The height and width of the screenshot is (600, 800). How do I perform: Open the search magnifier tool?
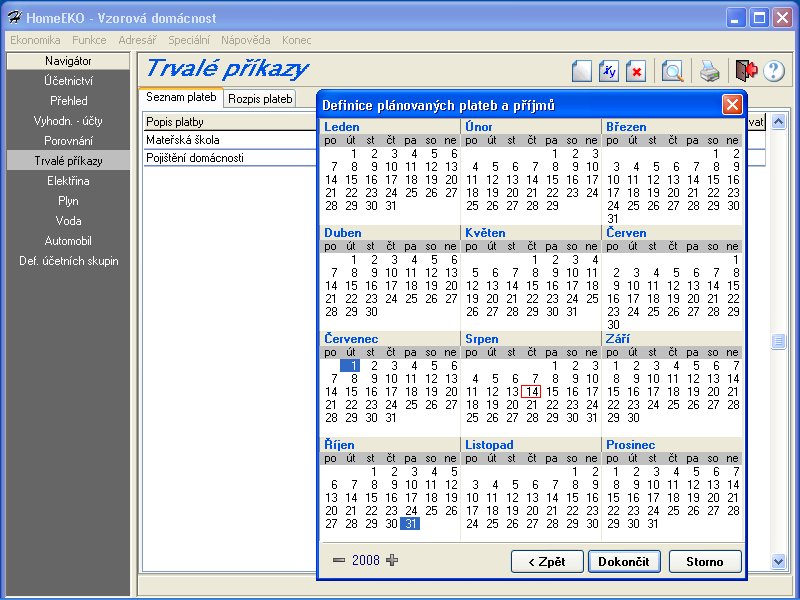tap(672, 71)
